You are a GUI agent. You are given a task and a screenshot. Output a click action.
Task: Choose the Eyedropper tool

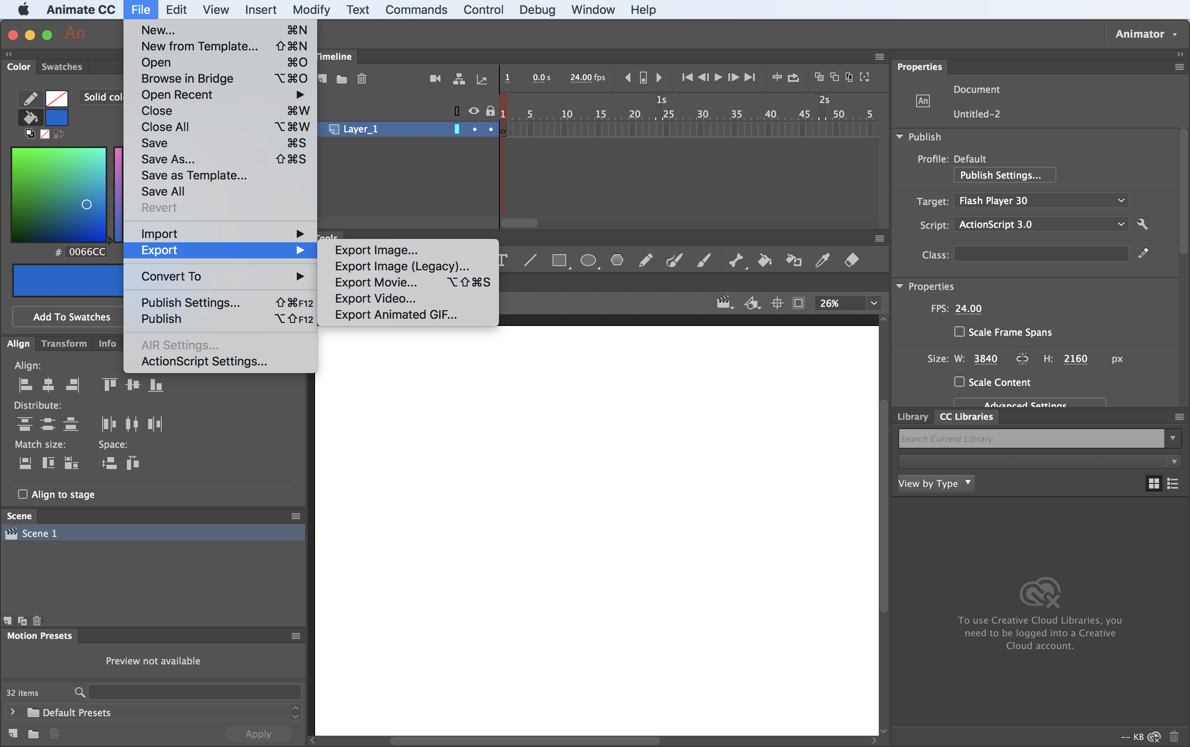pyautogui.click(x=822, y=260)
